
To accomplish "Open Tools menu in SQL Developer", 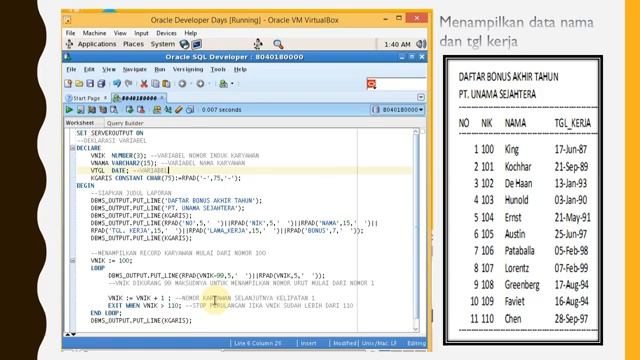I will tap(218, 69).
